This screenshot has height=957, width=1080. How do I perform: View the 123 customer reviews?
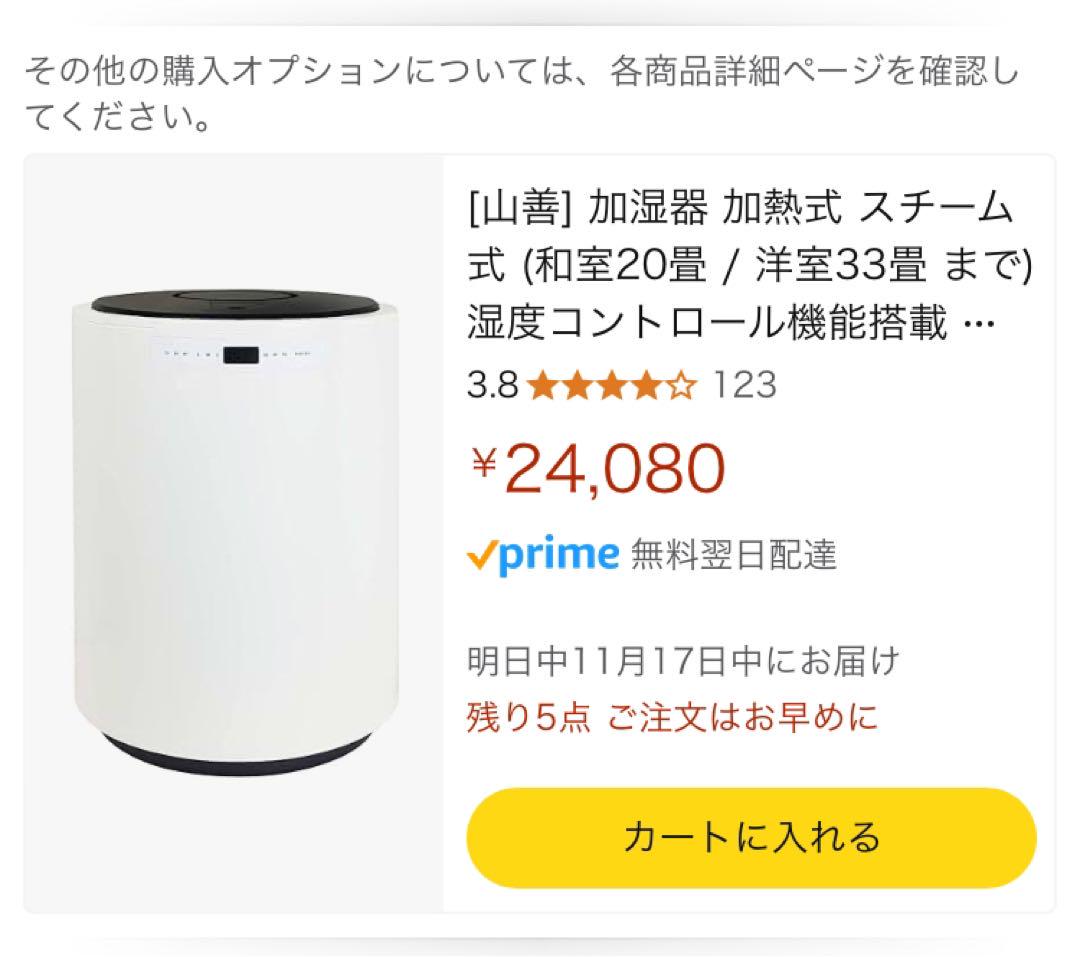coord(745,384)
